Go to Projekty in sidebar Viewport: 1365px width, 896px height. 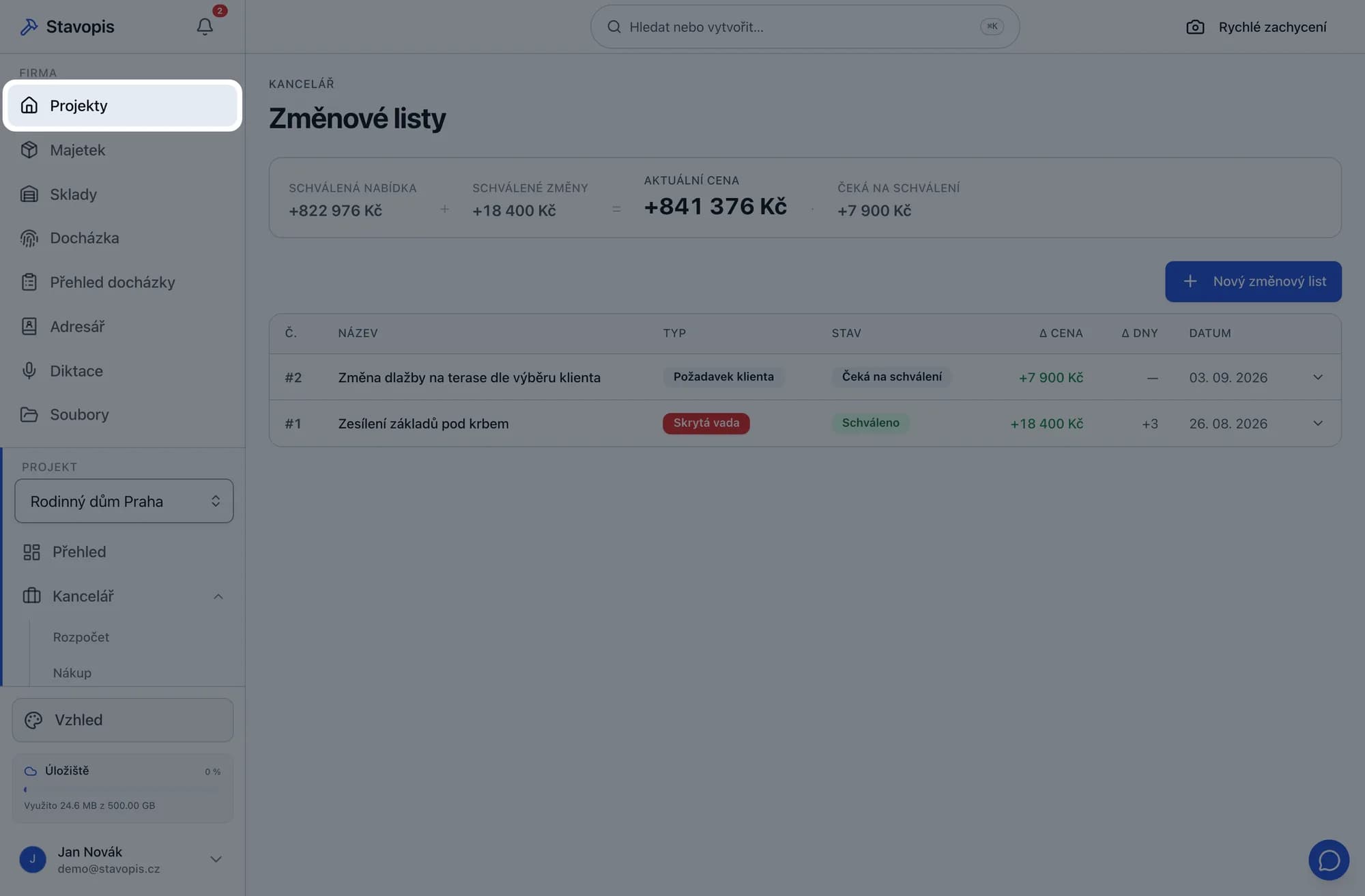coord(123,106)
